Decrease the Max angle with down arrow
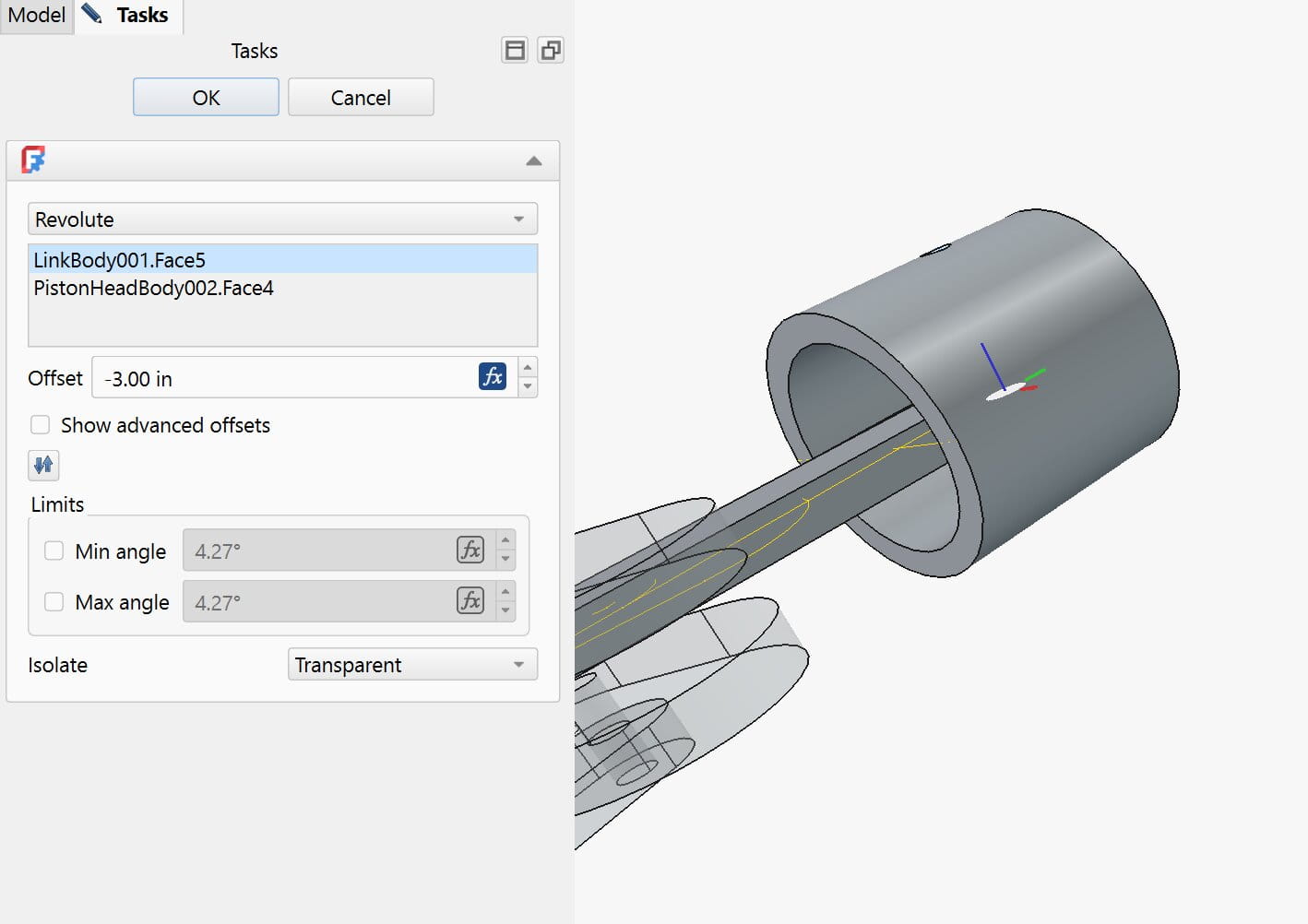The image size is (1308, 924). (505, 612)
